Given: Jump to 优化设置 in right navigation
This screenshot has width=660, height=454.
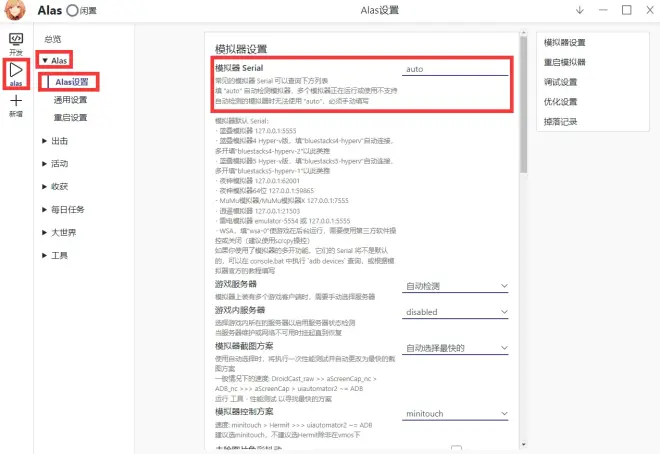Looking at the screenshot, I should point(560,102).
